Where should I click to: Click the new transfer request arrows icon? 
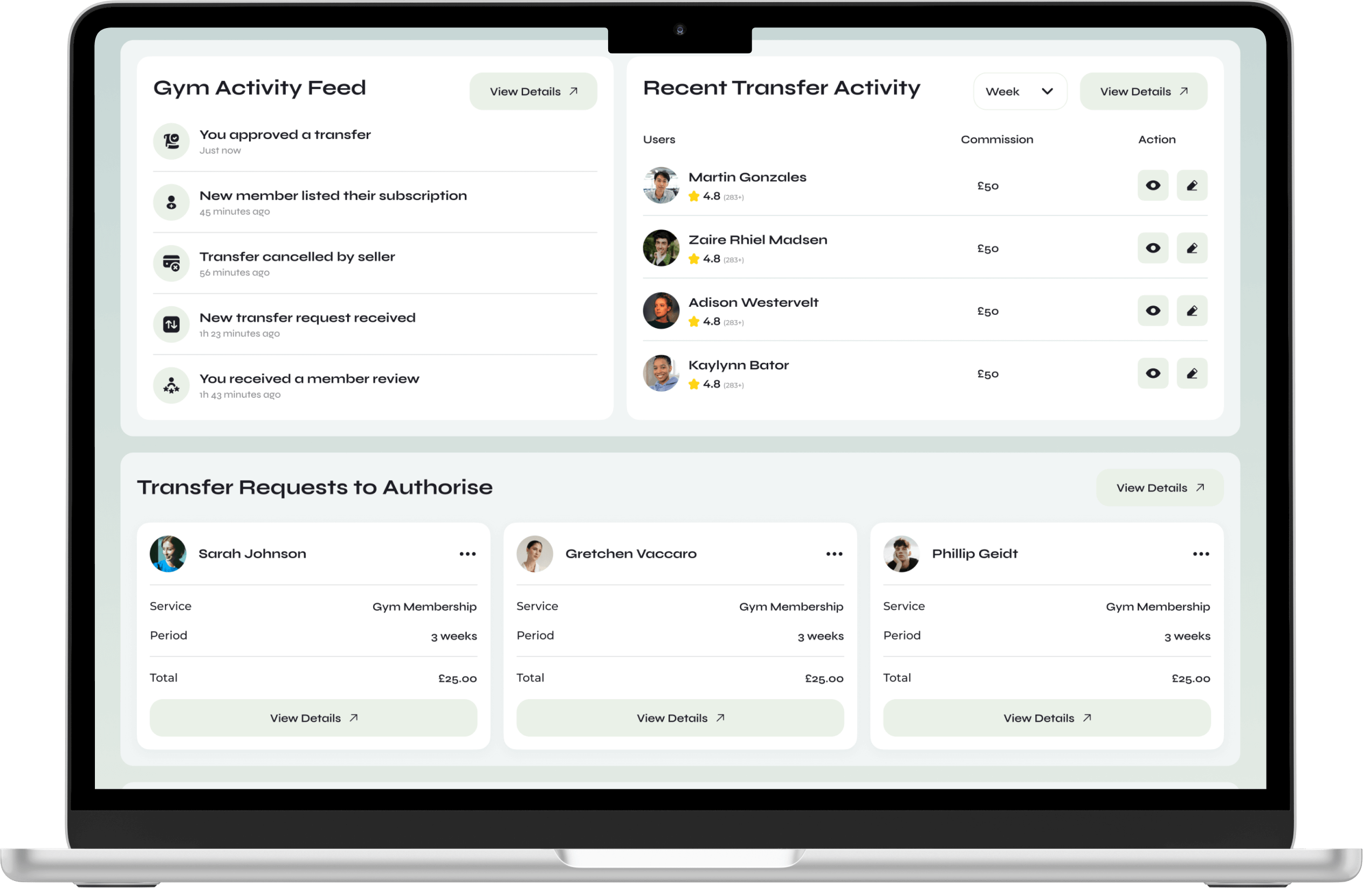[x=171, y=324]
